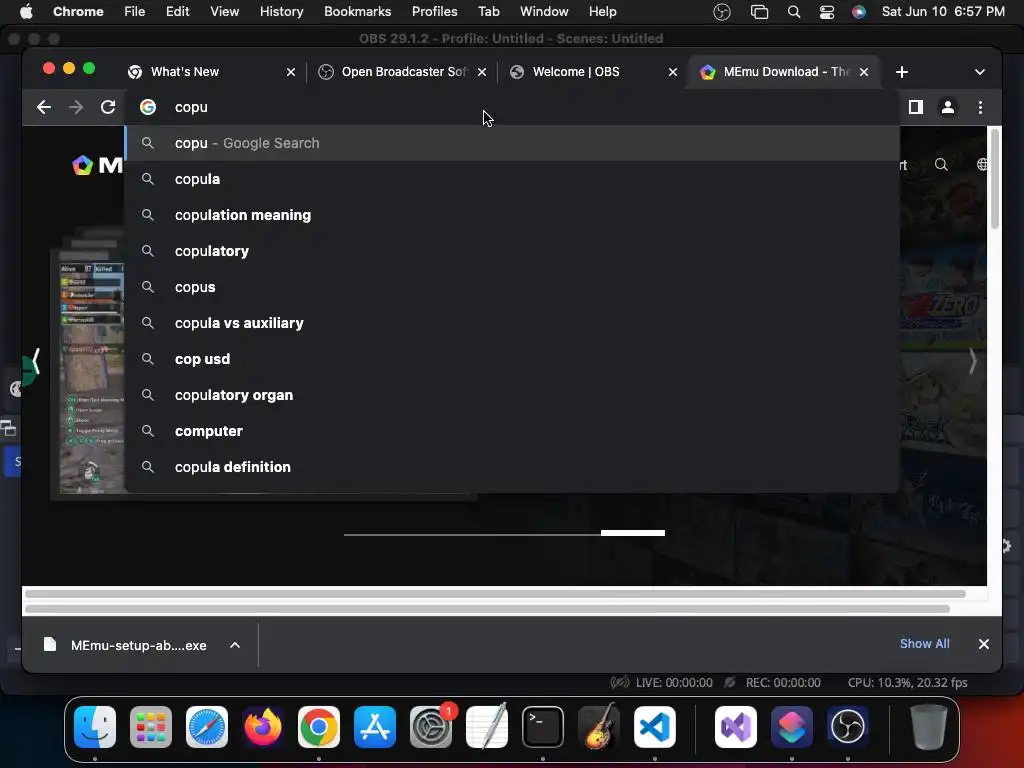Click the page vertical scrollbar
The width and height of the screenshot is (1024, 768).
[995, 180]
